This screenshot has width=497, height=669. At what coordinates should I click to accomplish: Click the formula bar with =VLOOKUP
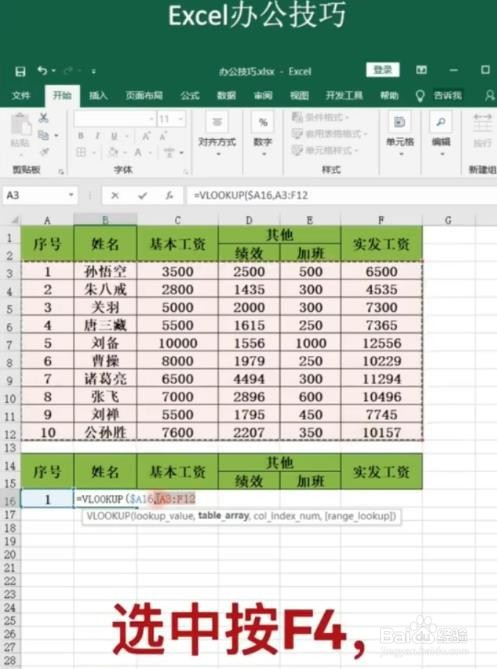pyautogui.click(x=341, y=195)
